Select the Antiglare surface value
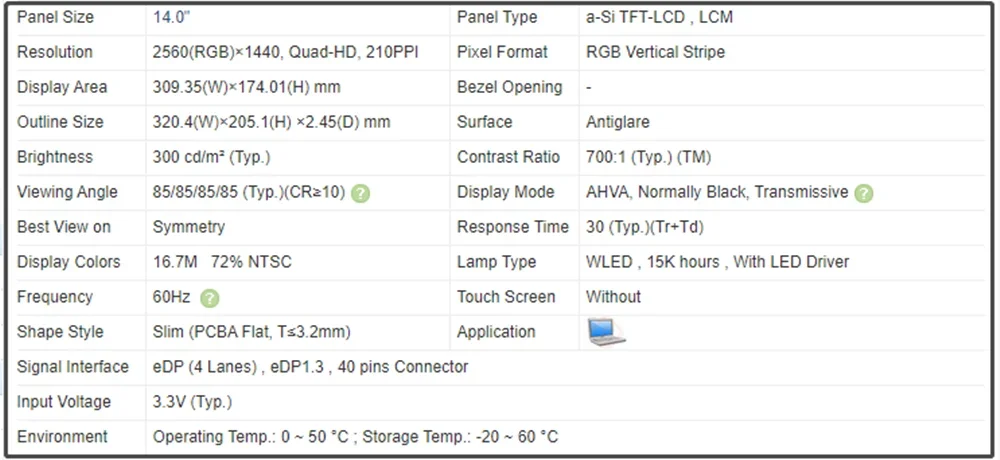1000x460 pixels. pyautogui.click(x=617, y=122)
